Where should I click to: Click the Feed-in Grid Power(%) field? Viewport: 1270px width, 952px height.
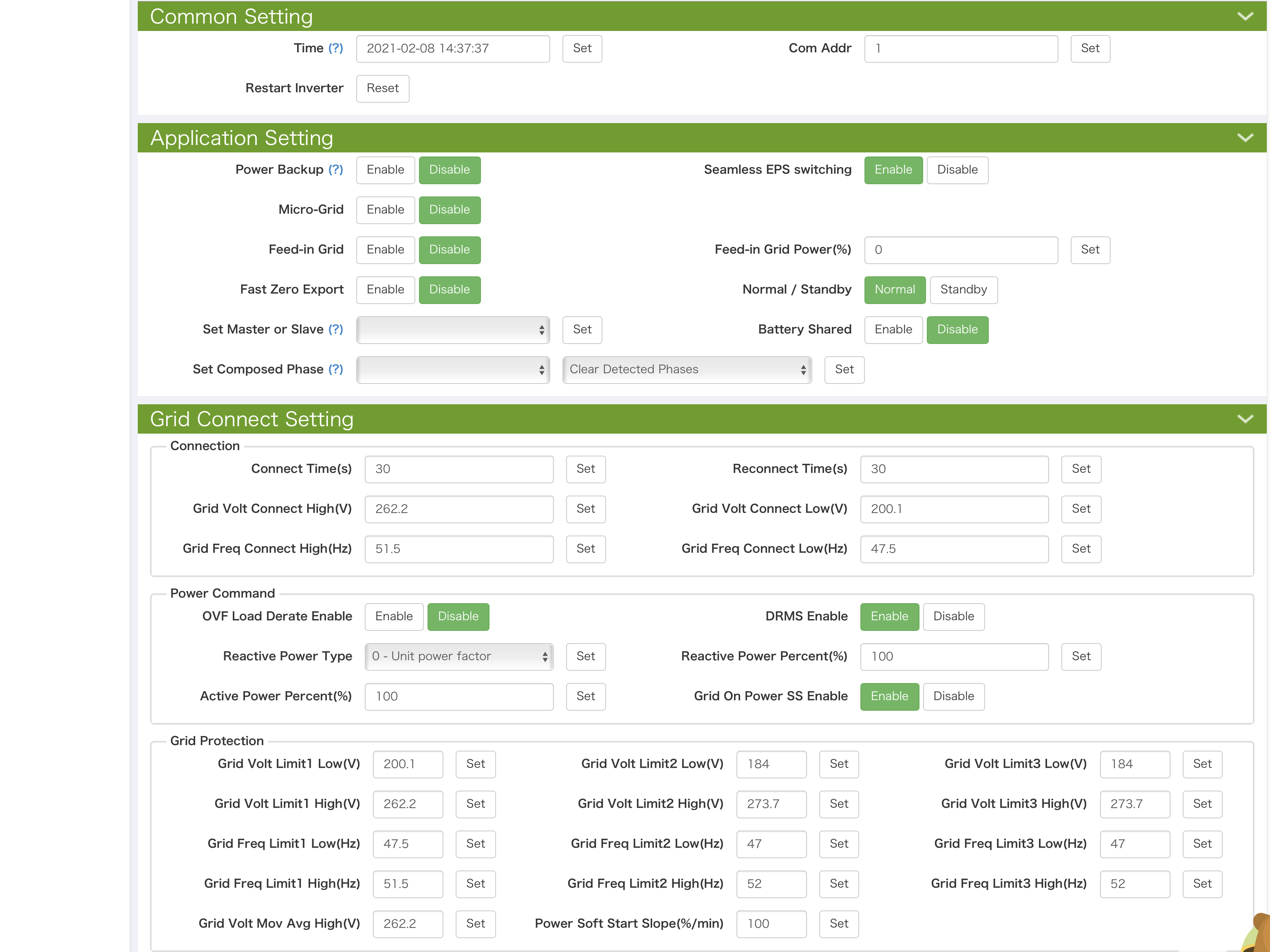(x=961, y=250)
